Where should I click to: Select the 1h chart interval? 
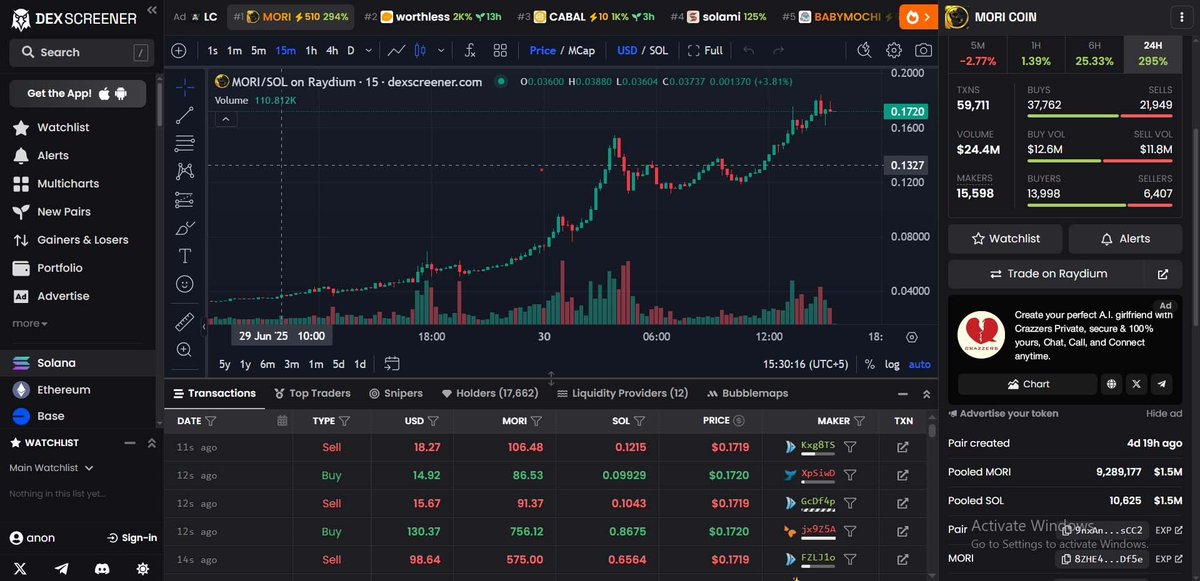[x=311, y=50]
